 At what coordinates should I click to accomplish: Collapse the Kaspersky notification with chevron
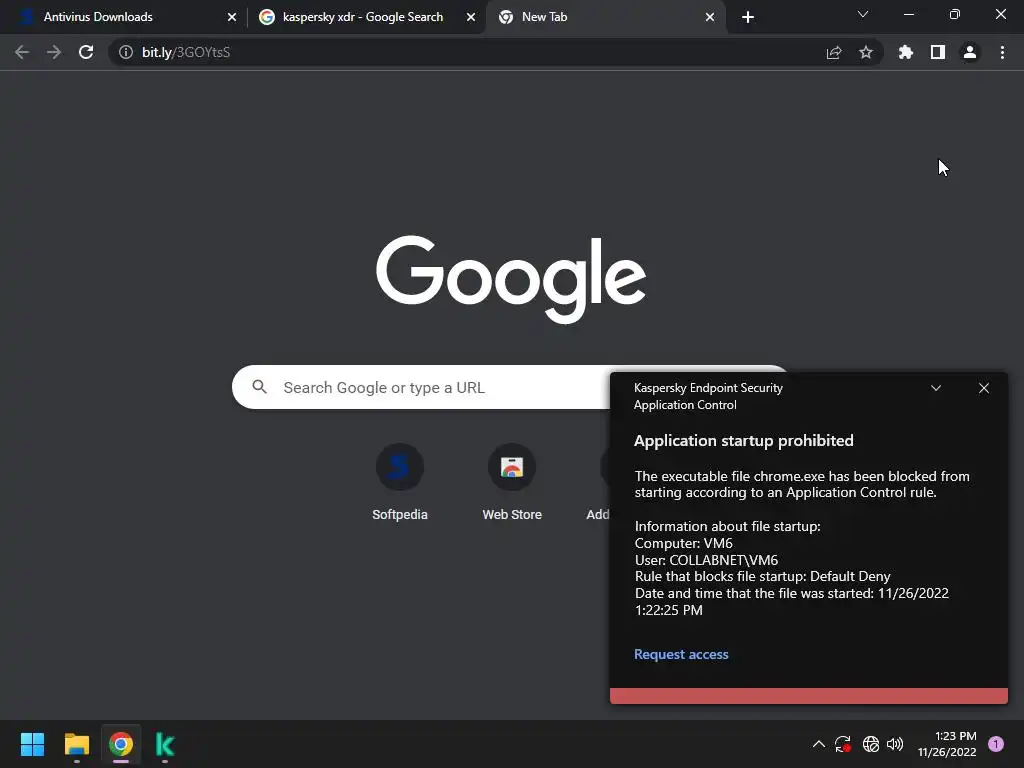coord(936,388)
